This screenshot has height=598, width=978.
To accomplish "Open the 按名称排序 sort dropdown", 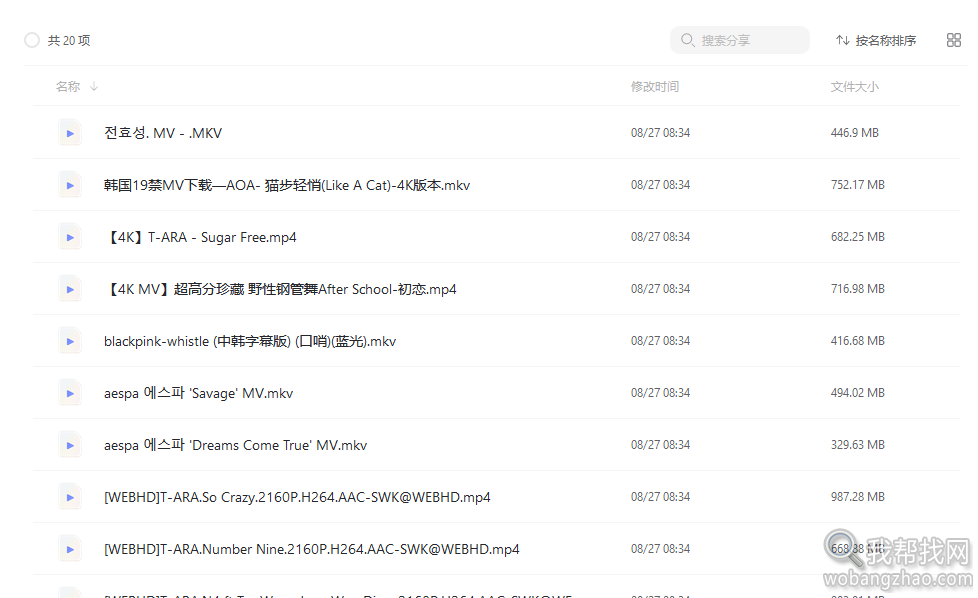I will [876, 41].
